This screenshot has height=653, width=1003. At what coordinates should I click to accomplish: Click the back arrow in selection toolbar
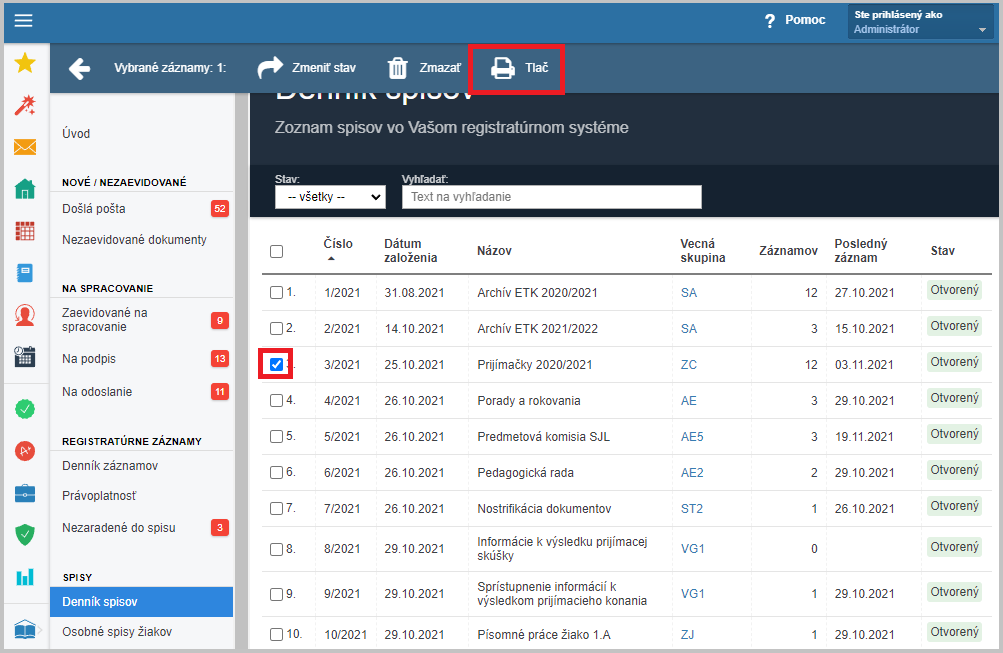[79, 68]
